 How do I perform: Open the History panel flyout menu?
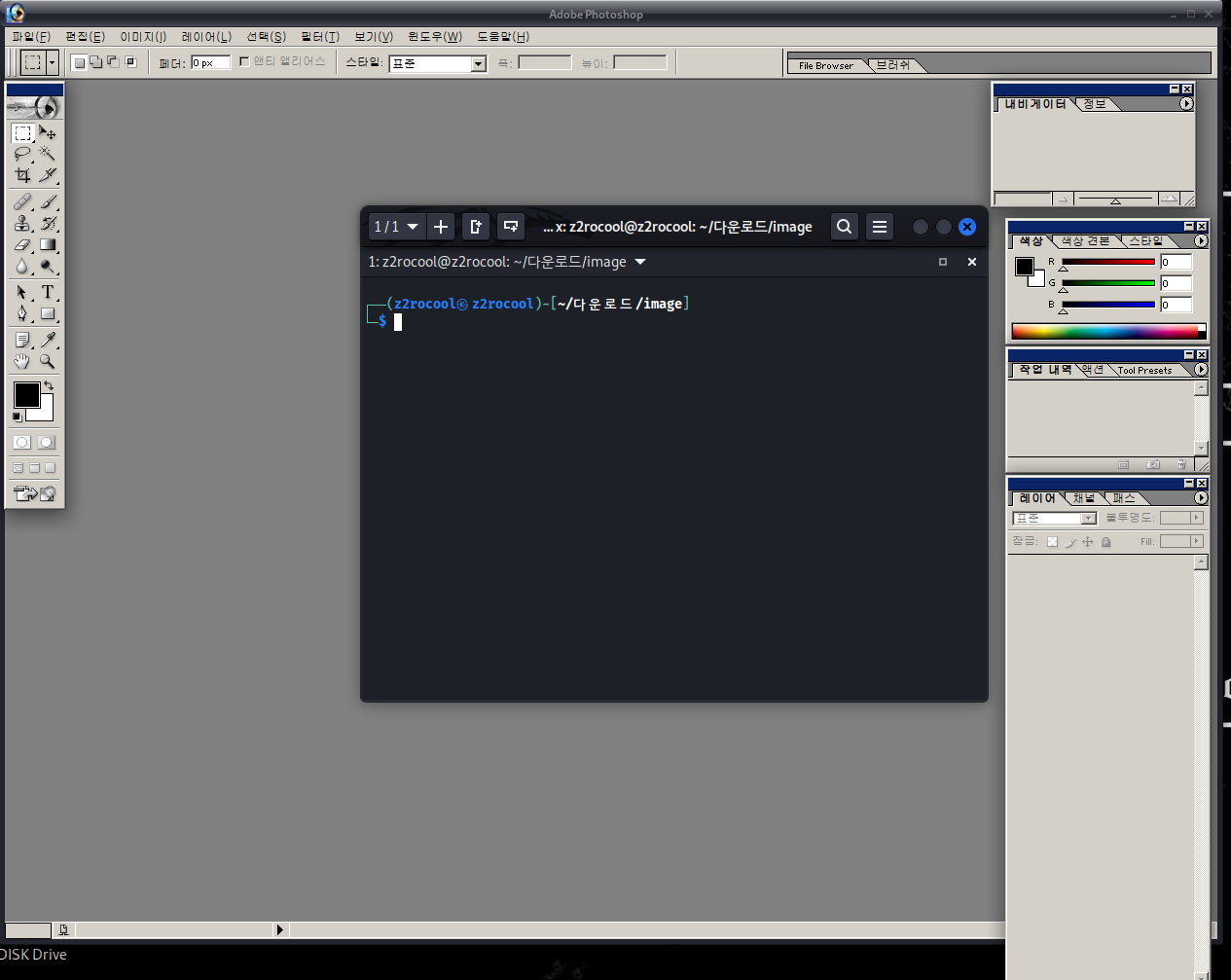pyautogui.click(x=1201, y=370)
